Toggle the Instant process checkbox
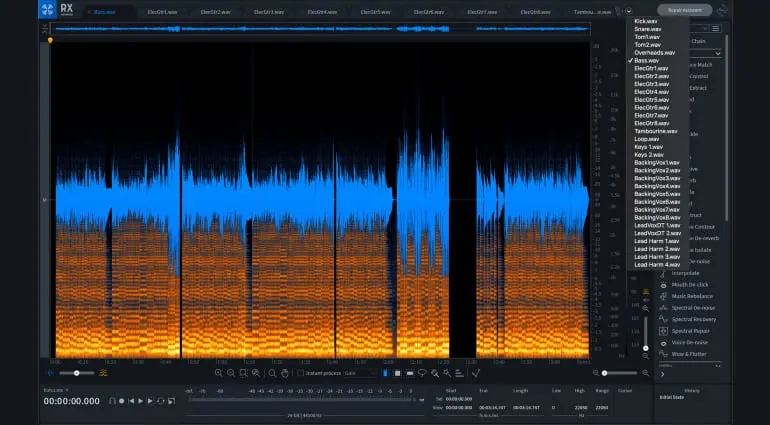The image size is (770, 425). [x=301, y=373]
